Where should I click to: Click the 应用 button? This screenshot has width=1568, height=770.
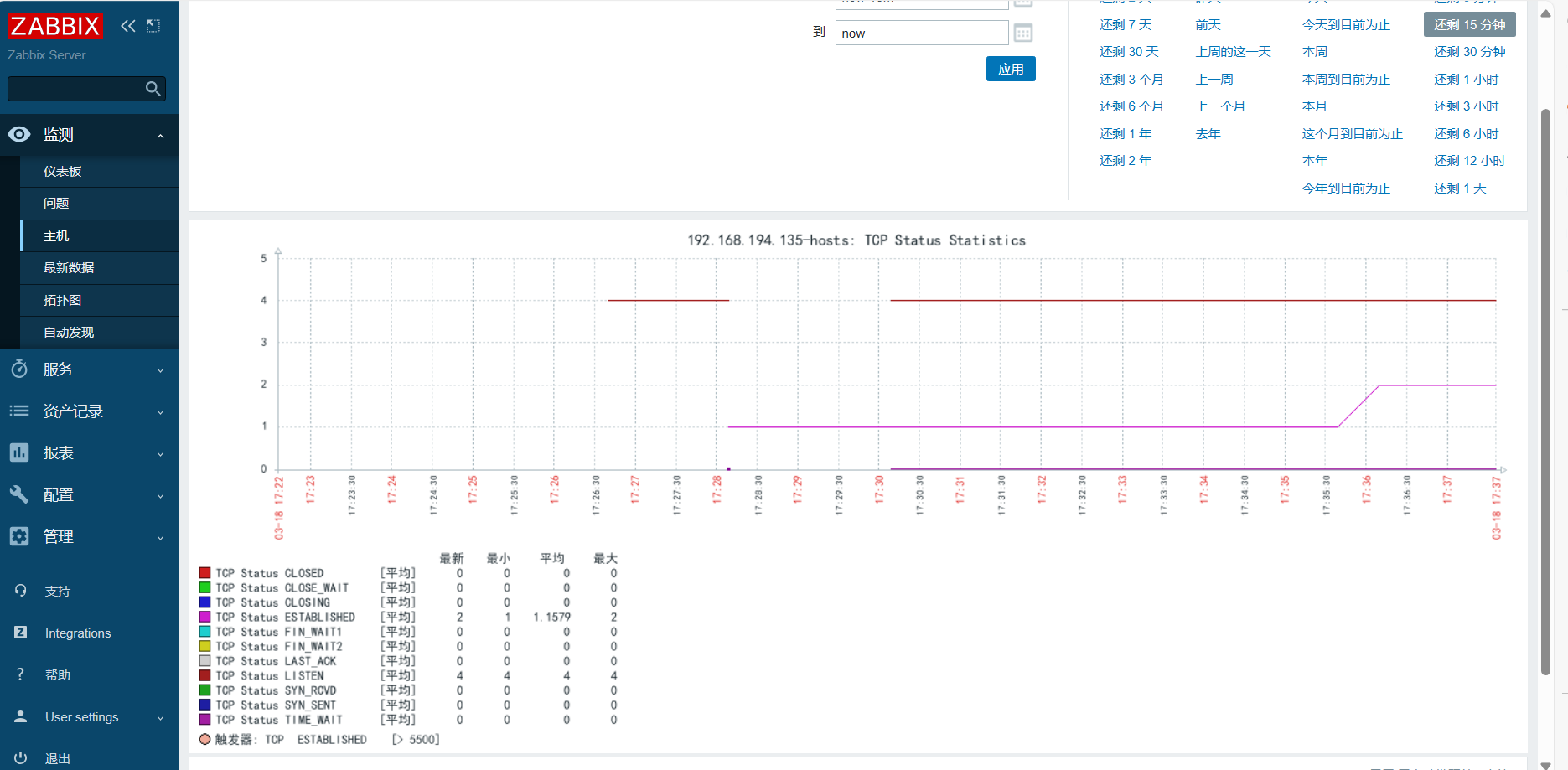[x=1011, y=69]
